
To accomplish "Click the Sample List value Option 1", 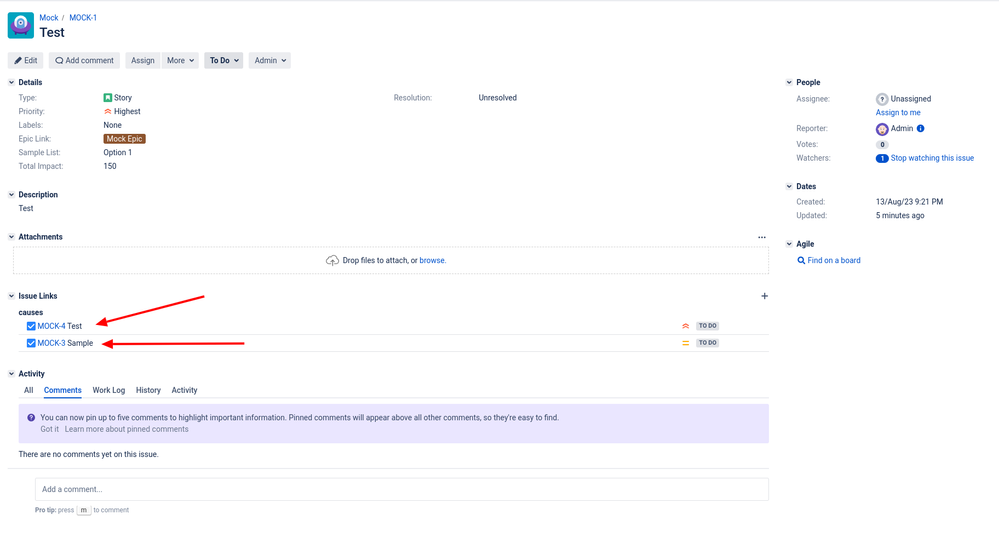I will click(x=117, y=153).
